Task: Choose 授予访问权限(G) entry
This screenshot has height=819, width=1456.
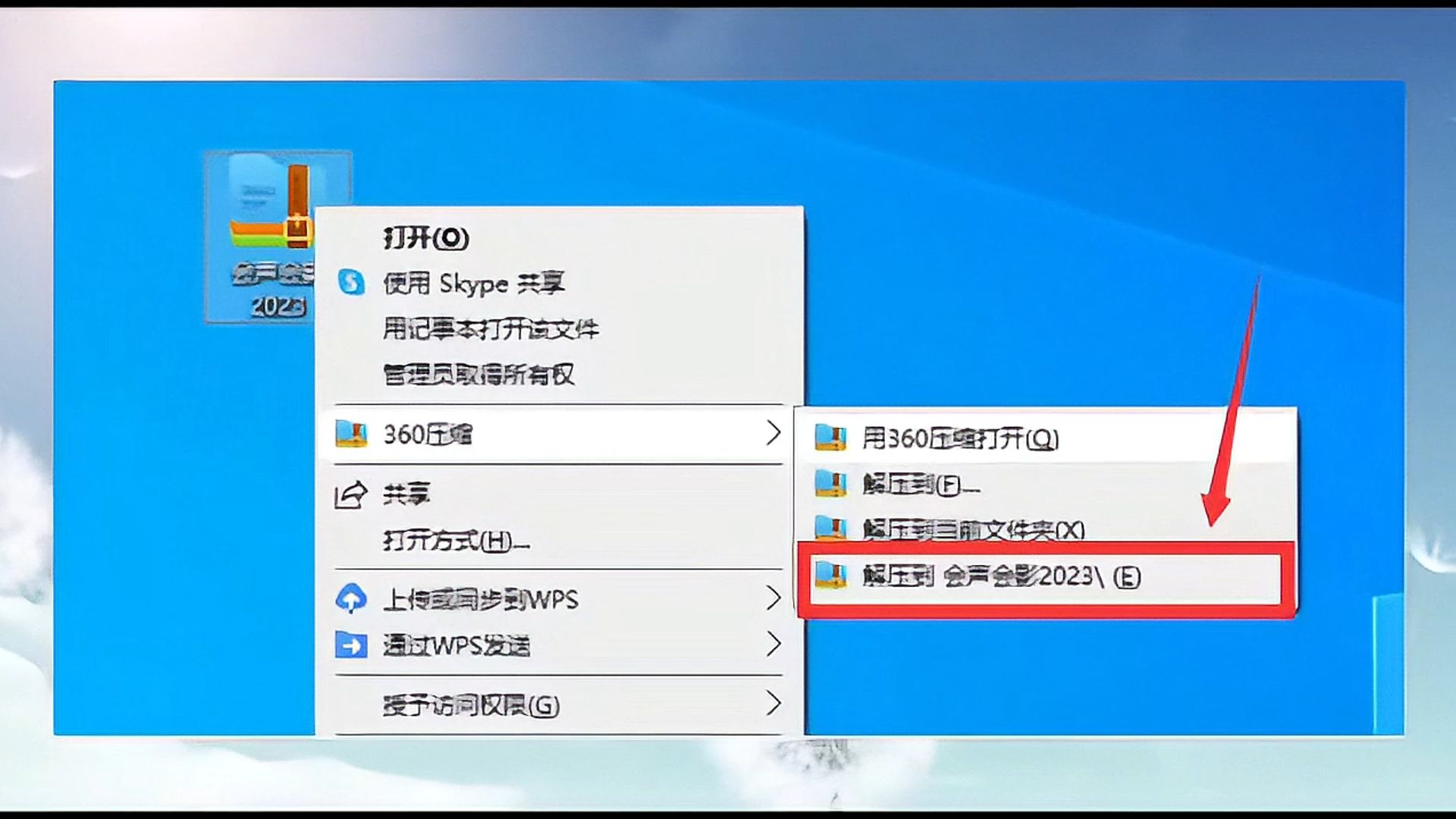Action: (x=560, y=705)
